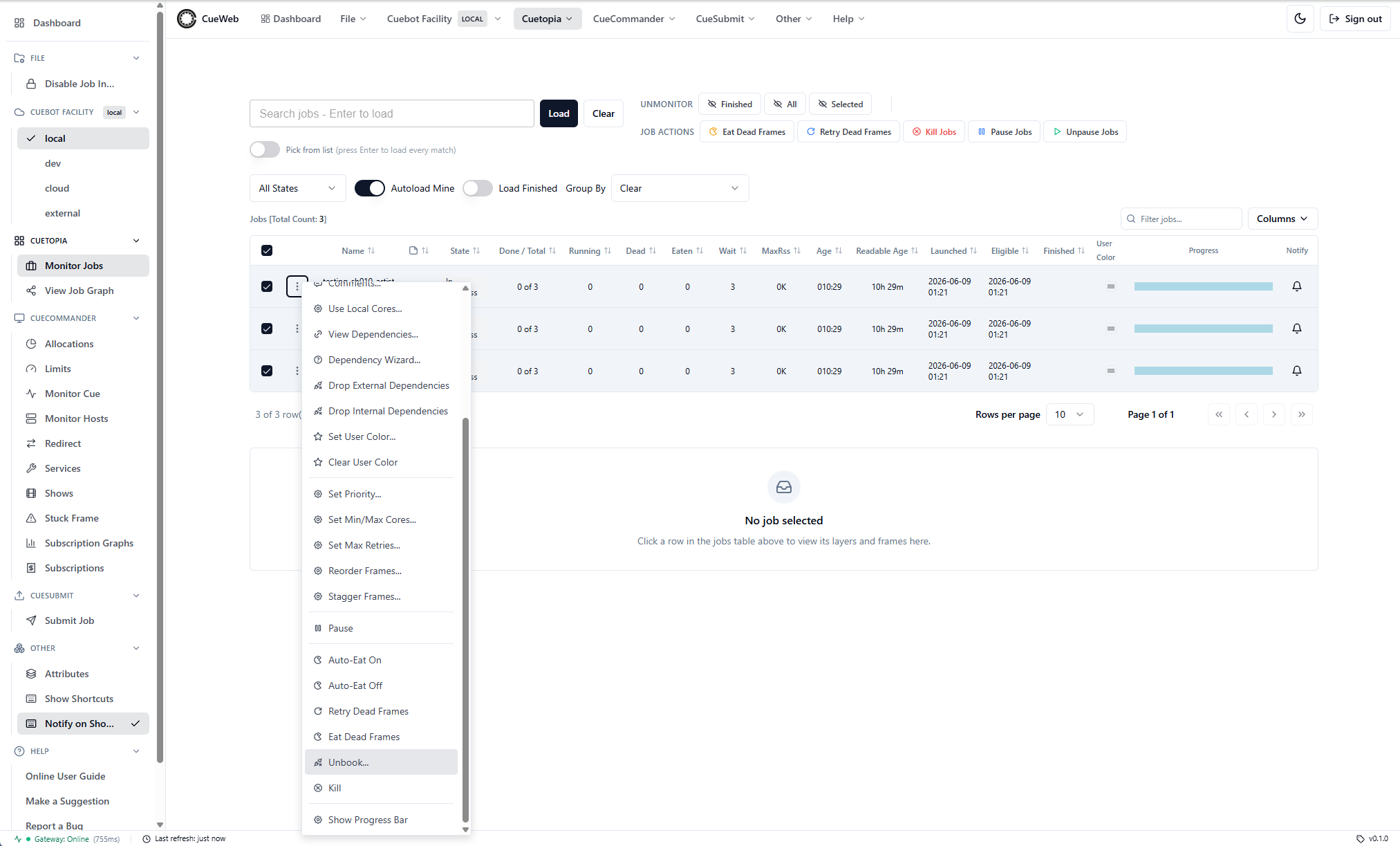Select Unbook... in context menu

[x=381, y=762]
